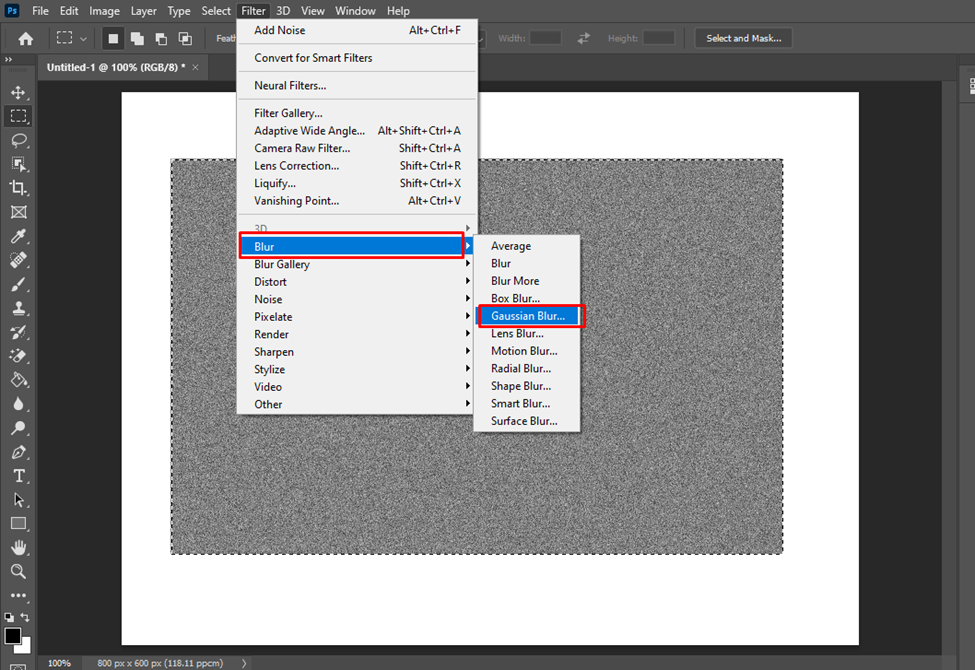Open the Edit Toolbar three-dots icon
Image resolution: width=975 pixels, height=670 pixels.
tap(19, 595)
